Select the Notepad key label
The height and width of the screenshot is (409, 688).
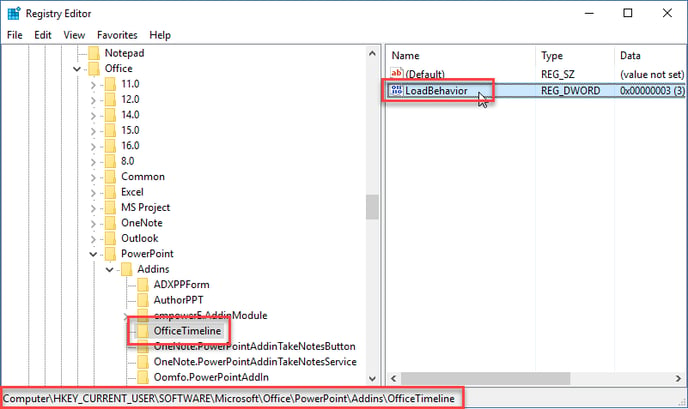pyautogui.click(x=124, y=53)
